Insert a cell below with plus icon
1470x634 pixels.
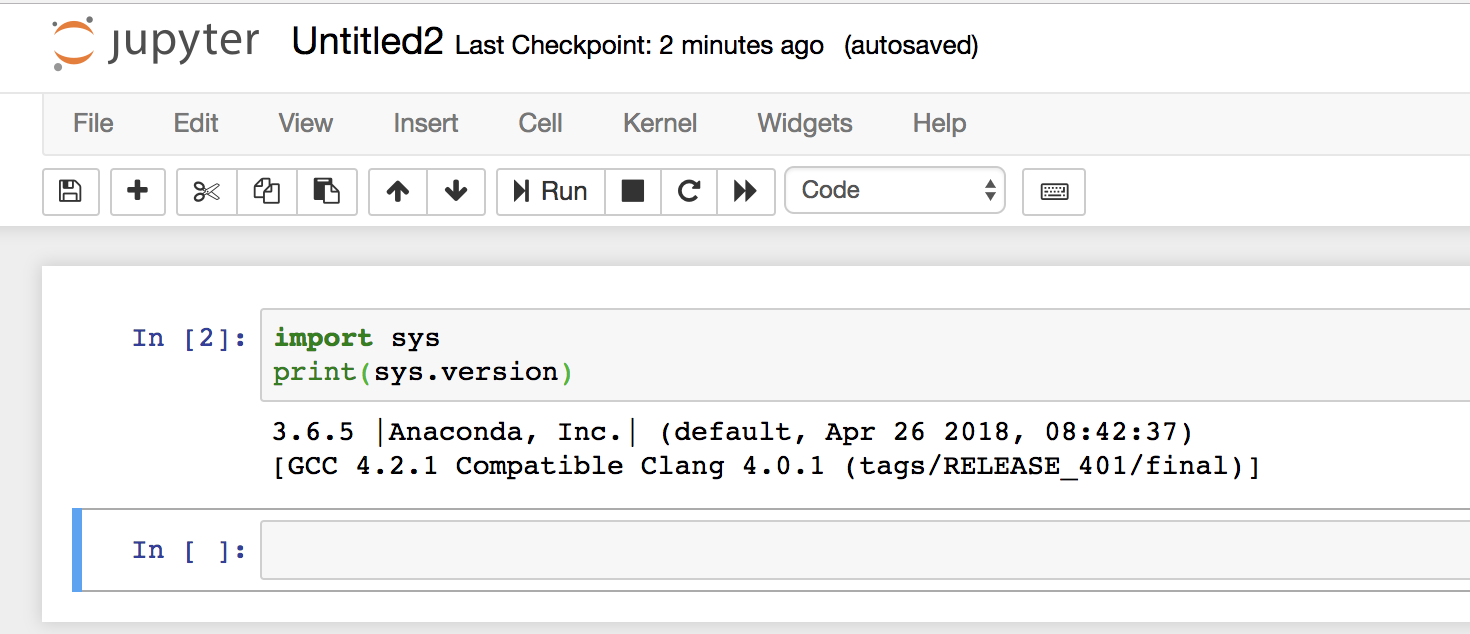click(x=138, y=191)
